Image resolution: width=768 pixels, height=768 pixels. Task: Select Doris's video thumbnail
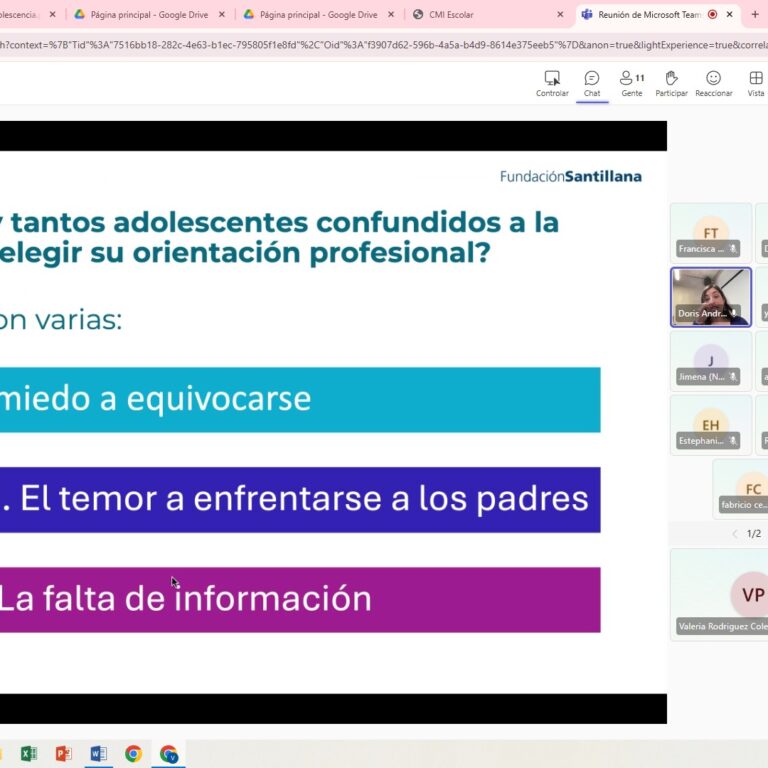[x=710, y=296]
